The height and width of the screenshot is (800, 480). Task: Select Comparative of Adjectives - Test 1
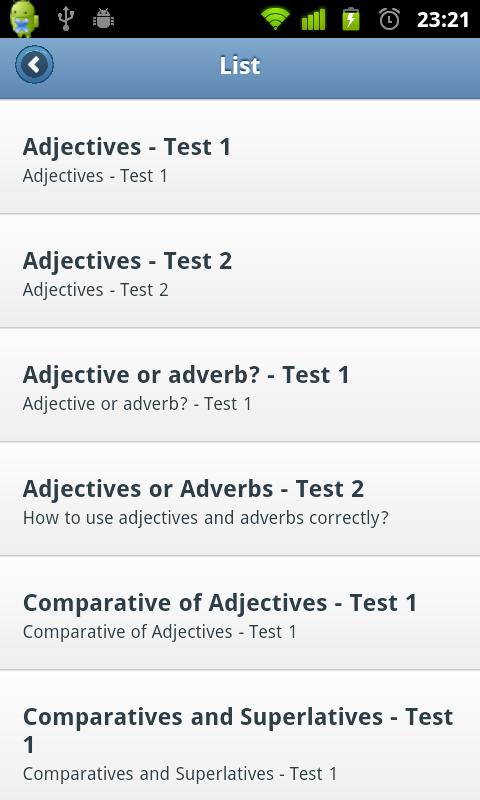pos(240,613)
